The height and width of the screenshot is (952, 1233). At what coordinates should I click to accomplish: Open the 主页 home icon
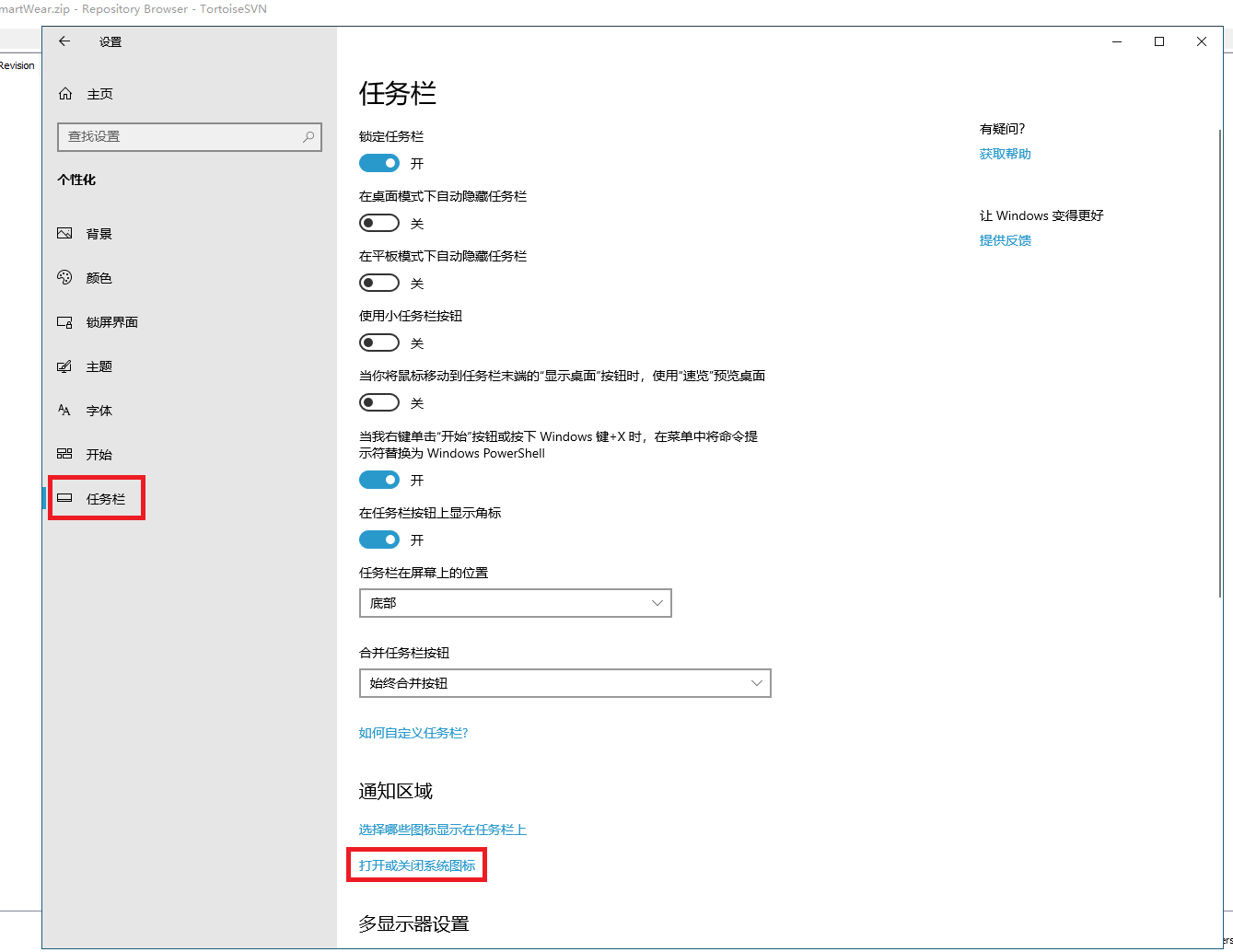coord(65,94)
